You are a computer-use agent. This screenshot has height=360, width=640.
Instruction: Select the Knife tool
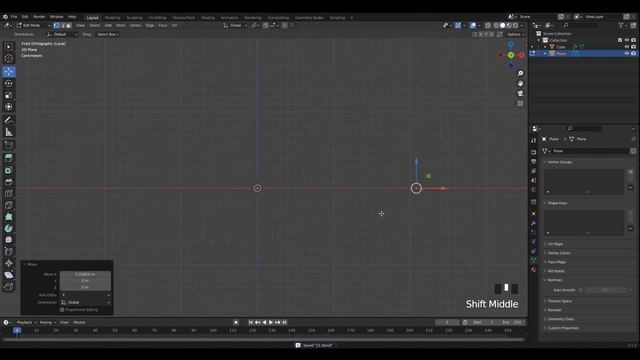(9, 205)
